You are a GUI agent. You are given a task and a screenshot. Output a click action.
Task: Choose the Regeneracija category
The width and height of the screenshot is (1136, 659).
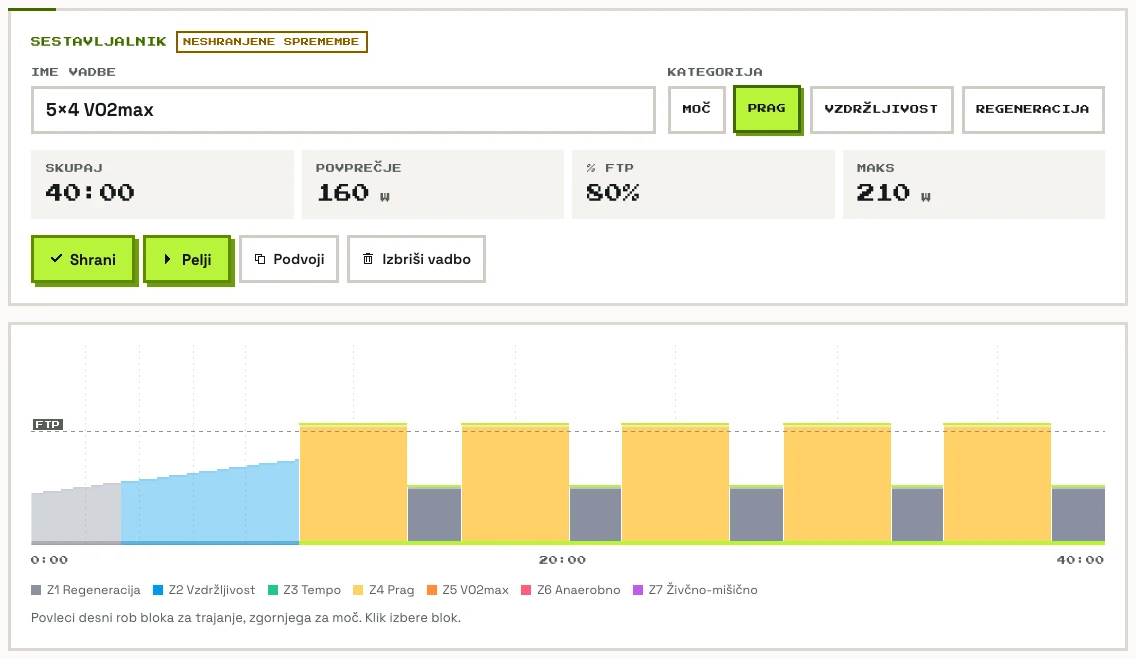[1032, 109]
